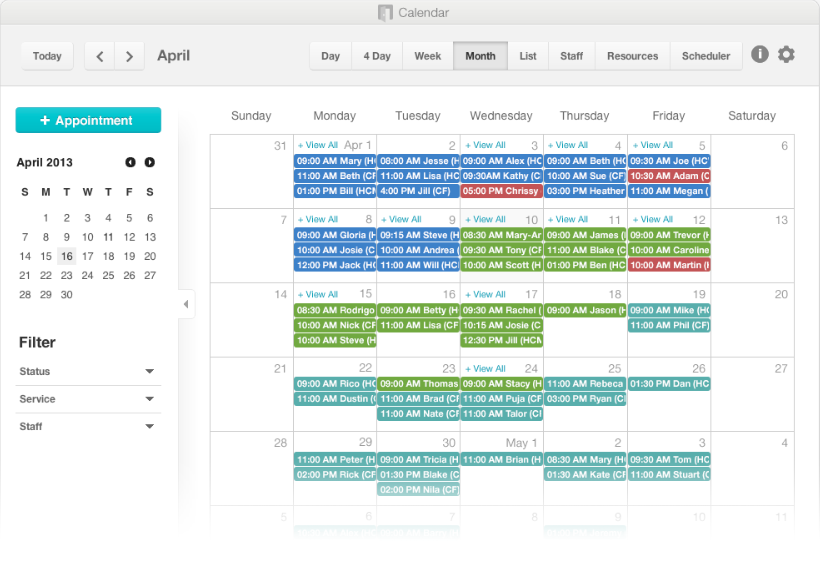Click View All for Apr 1
The height and width of the screenshot is (576, 820).
318,145
